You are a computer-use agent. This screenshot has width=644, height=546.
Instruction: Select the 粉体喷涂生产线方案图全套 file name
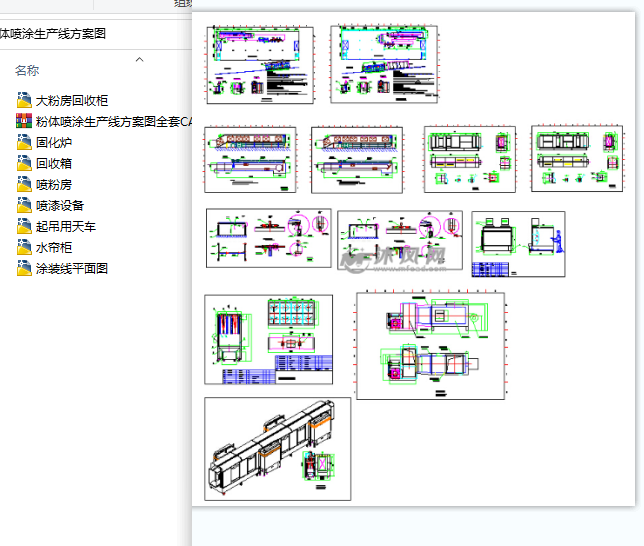point(114,122)
